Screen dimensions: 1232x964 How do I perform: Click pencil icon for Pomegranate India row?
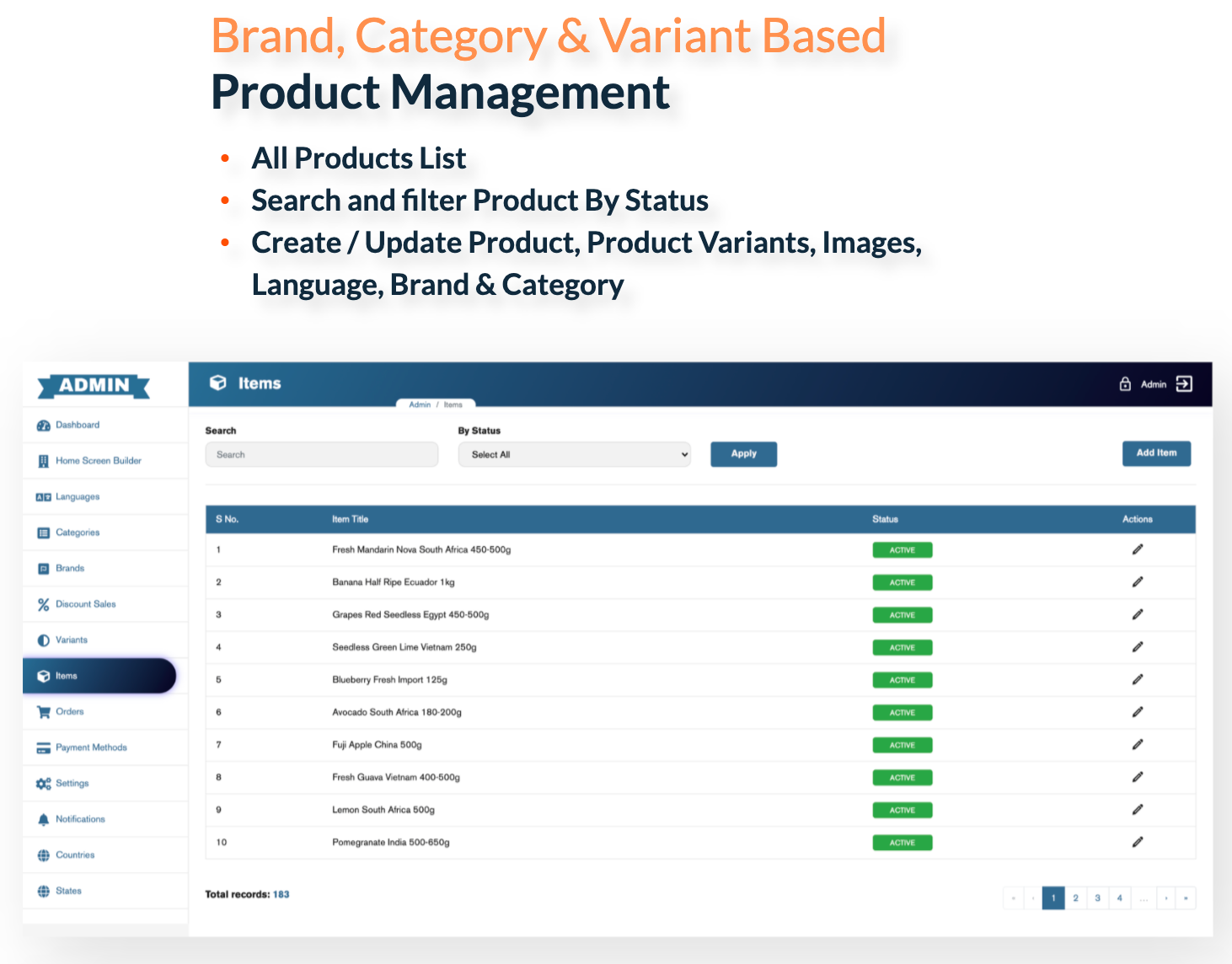coord(1137,842)
